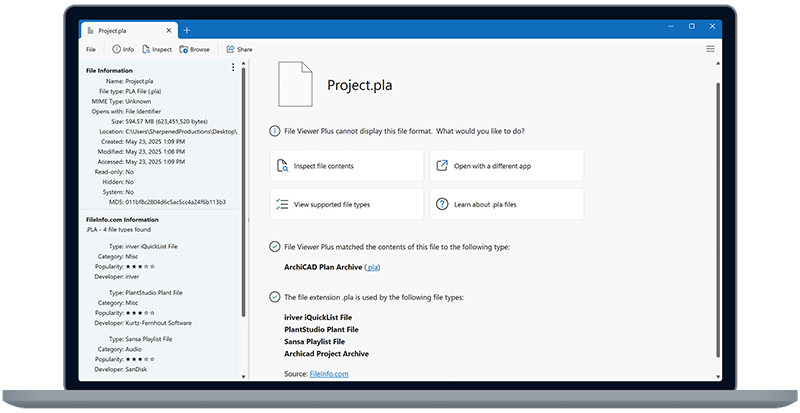
Task: Close the Project.pla tab
Action: coord(169,31)
